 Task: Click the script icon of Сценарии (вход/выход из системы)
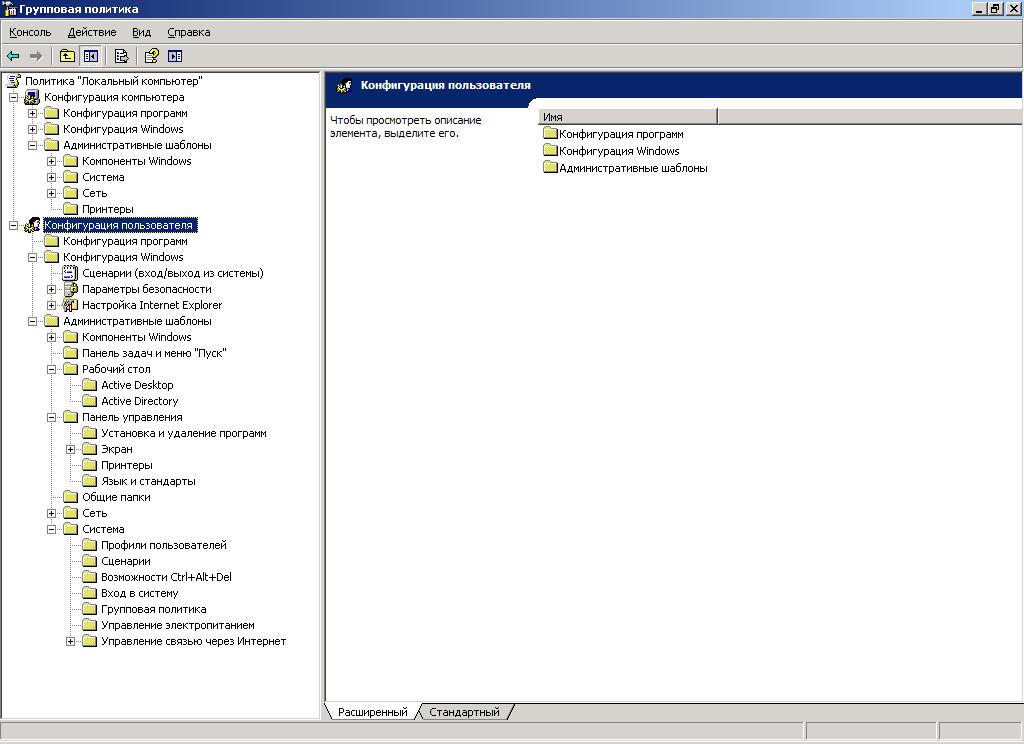click(70, 273)
